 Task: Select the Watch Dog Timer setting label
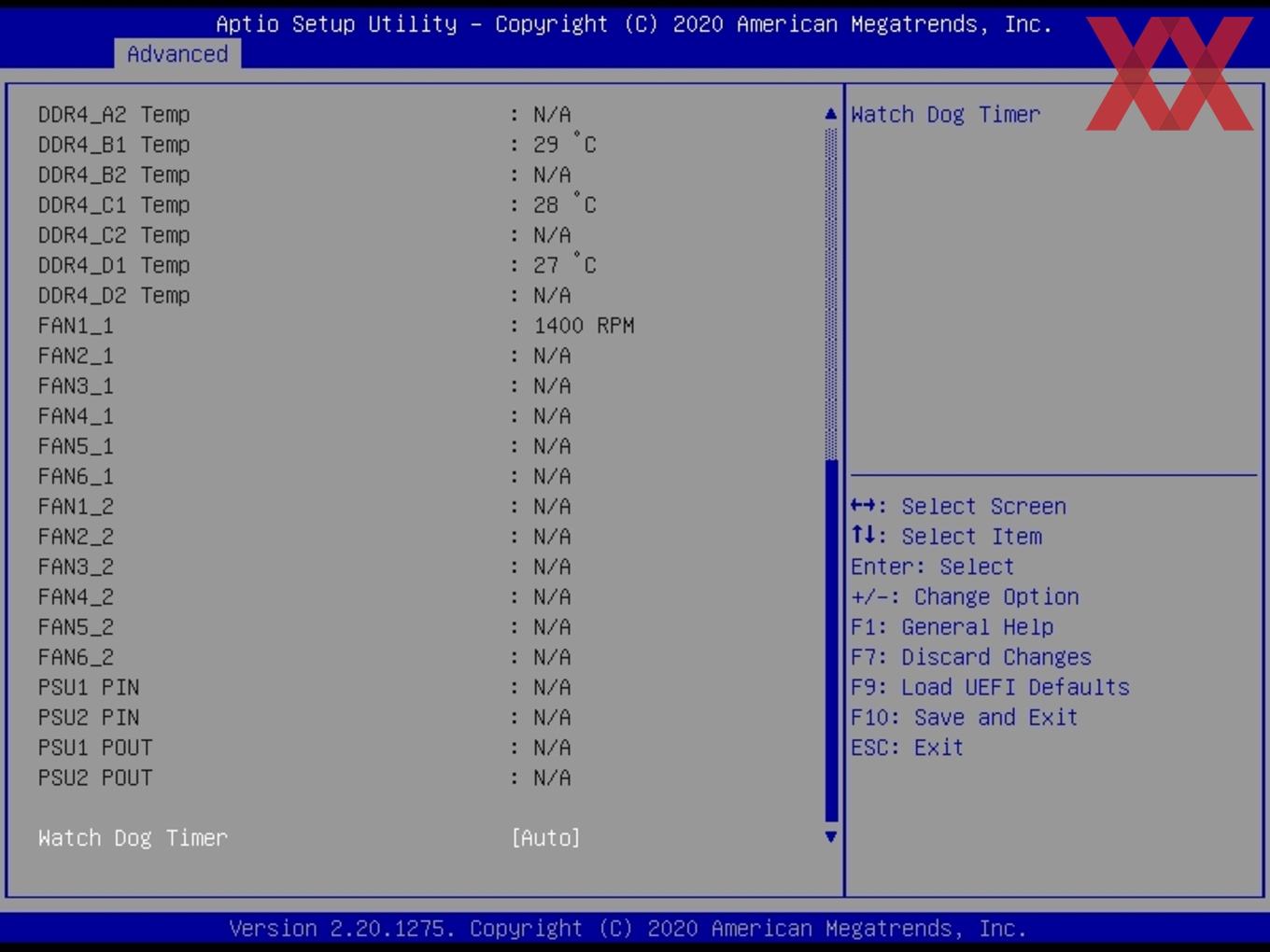(133, 838)
